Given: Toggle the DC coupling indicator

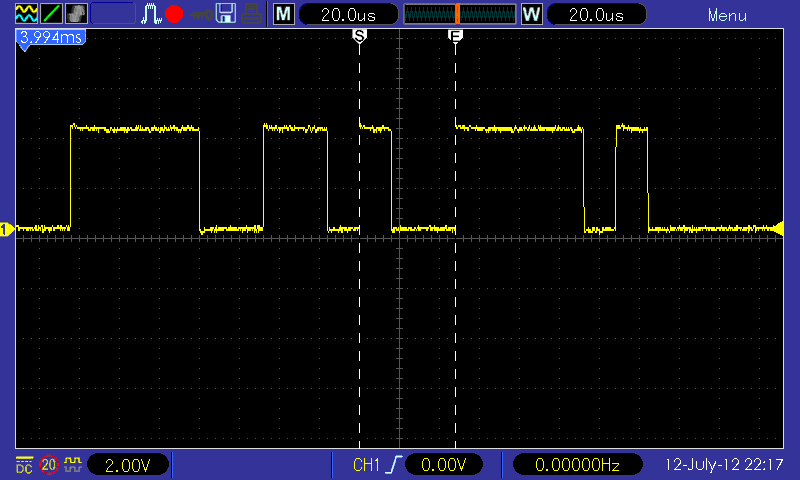Looking at the screenshot, I should coord(24,465).
